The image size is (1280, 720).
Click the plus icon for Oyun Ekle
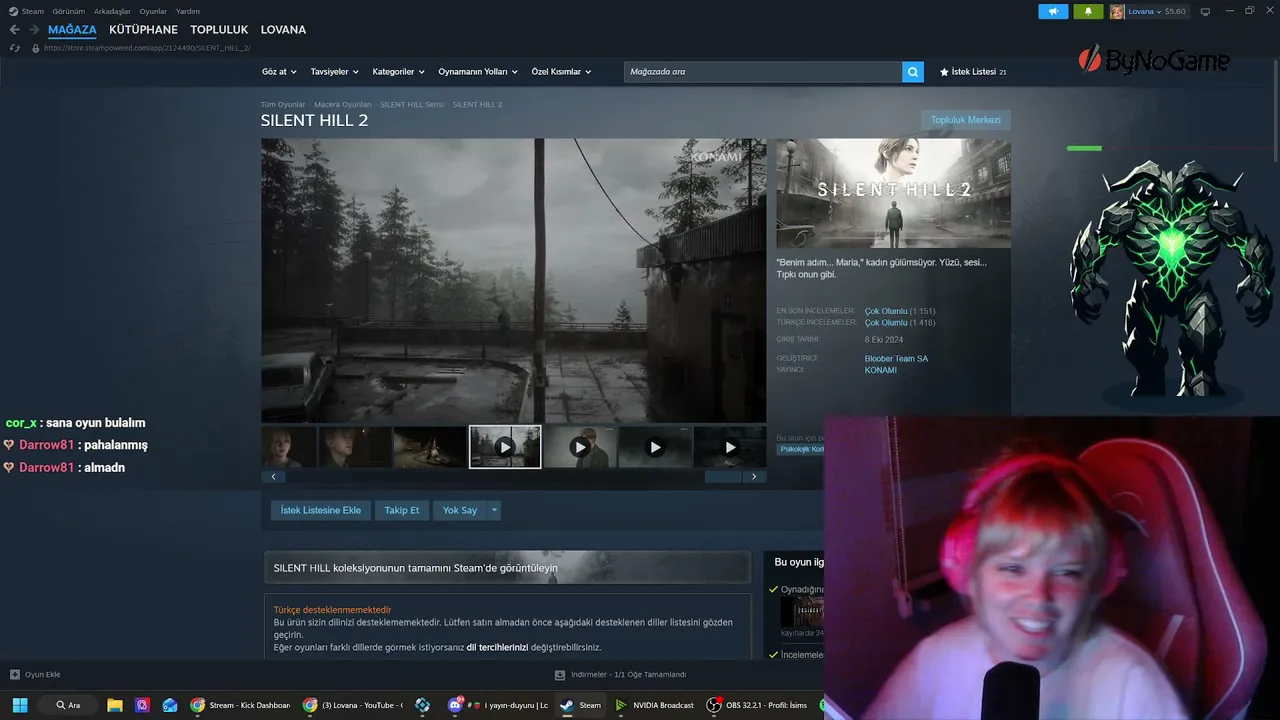click(14, 675)
